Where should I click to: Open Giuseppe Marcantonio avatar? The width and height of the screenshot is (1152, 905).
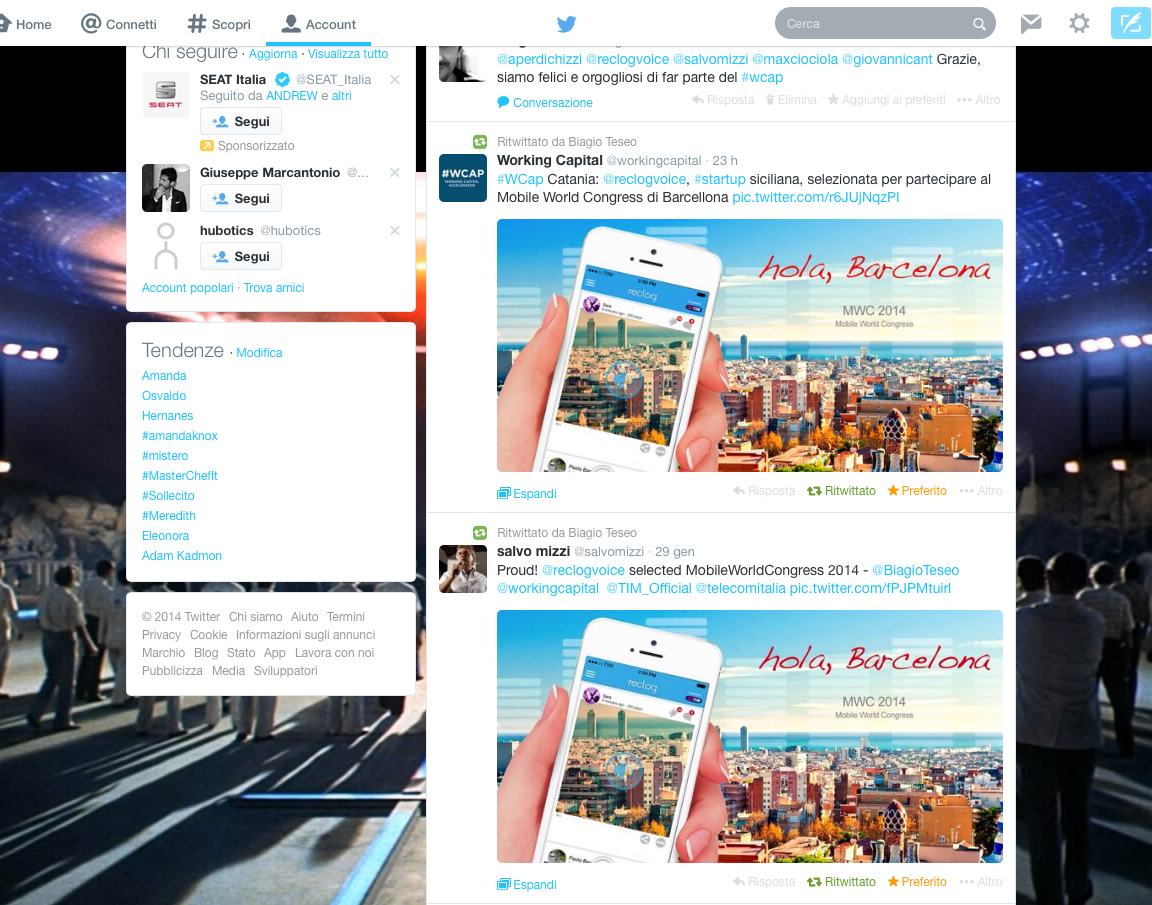165,188
